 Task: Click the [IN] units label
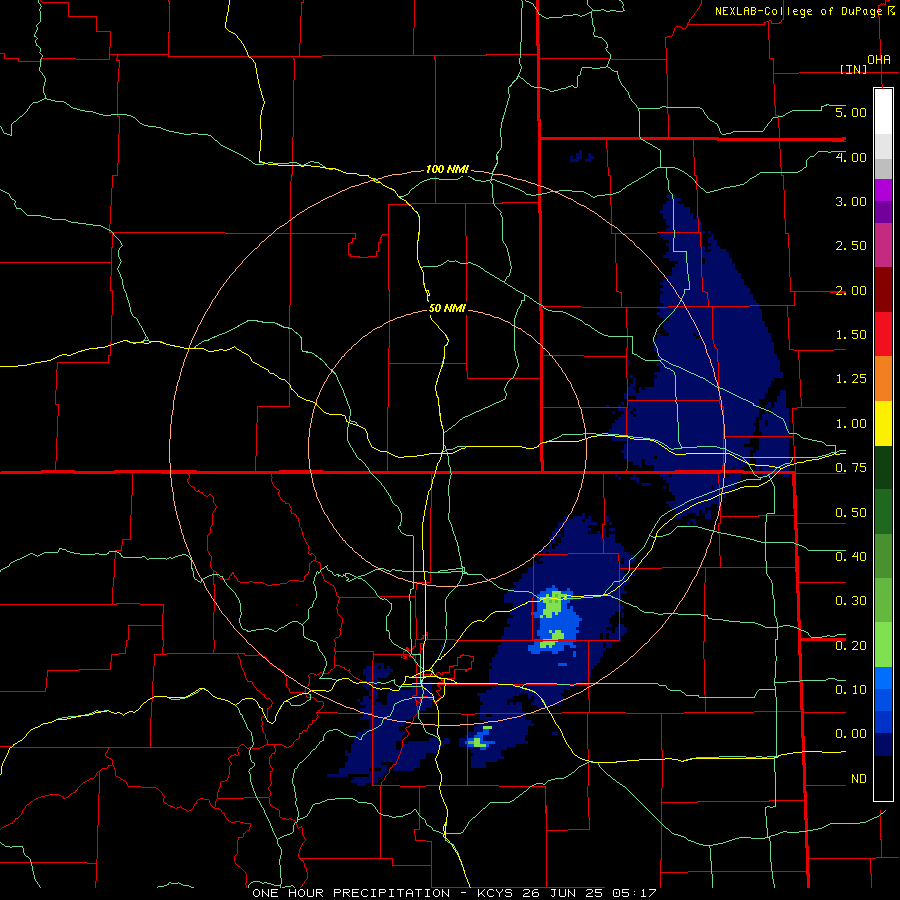[x=853, y=69]
